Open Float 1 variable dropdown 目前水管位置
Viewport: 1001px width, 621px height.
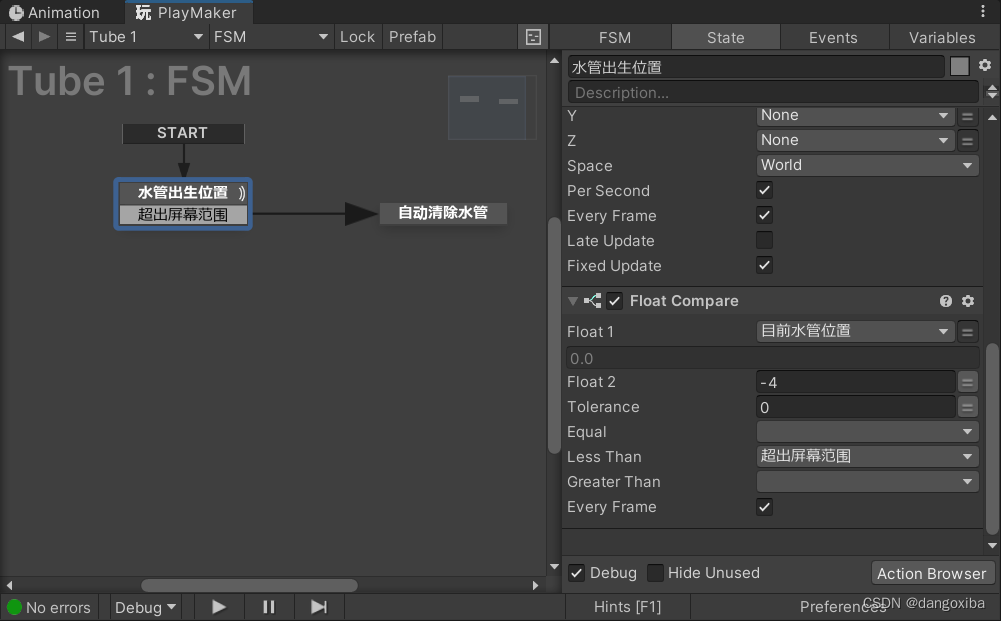click(x=855, y=331)
